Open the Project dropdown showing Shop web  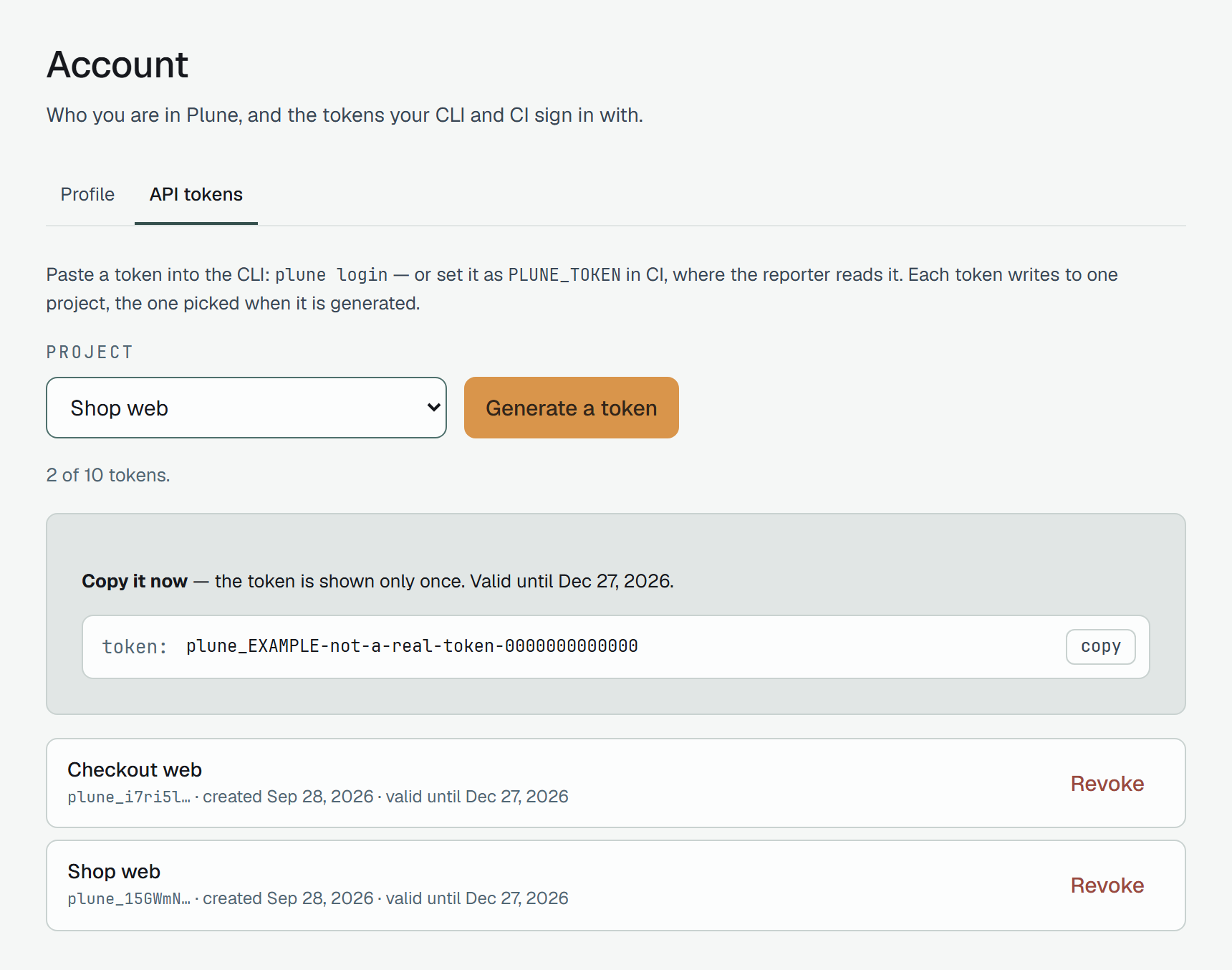coord(246,408)
